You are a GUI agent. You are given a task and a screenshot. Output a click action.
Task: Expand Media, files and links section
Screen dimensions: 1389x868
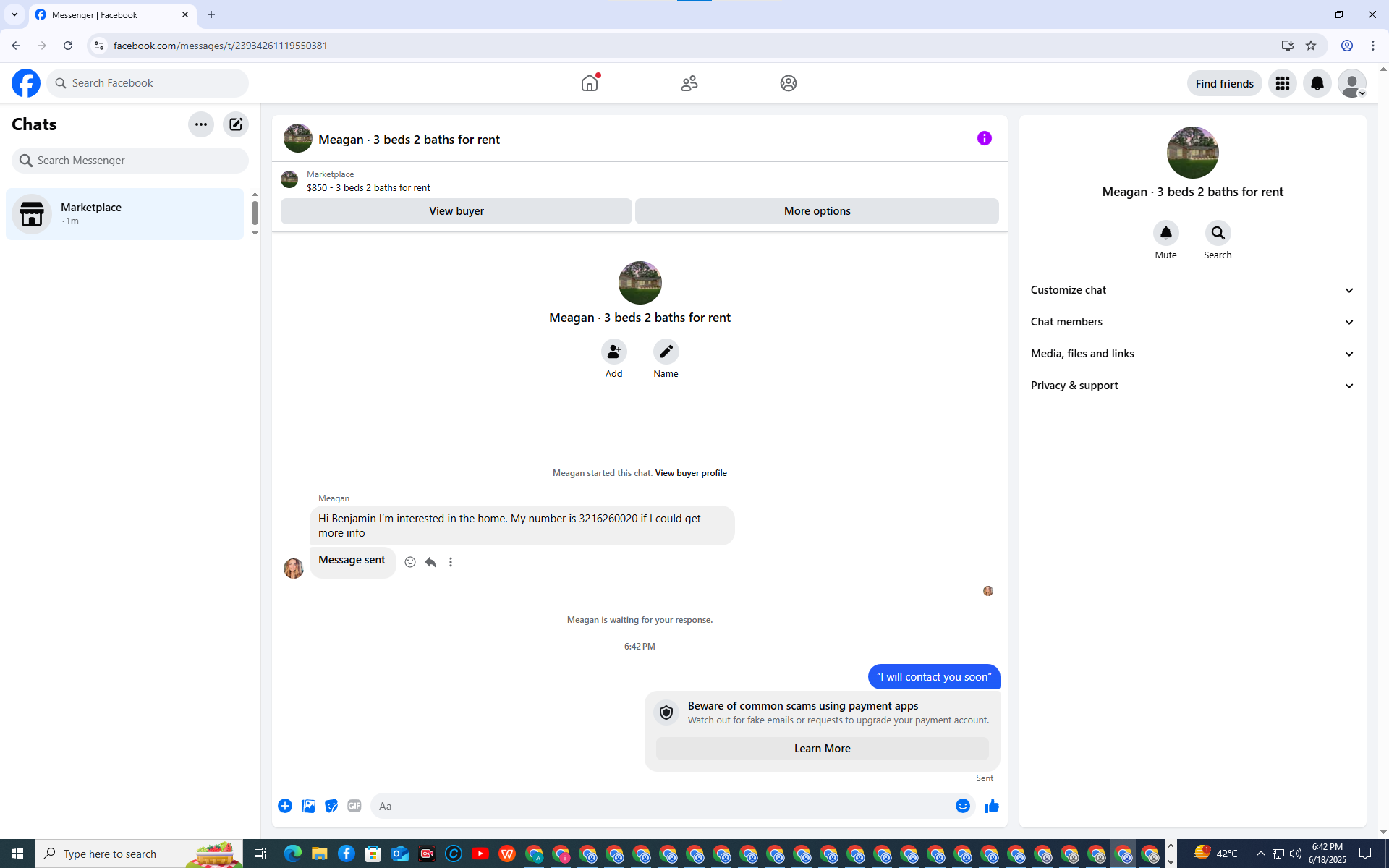(x=1193, y=354)
